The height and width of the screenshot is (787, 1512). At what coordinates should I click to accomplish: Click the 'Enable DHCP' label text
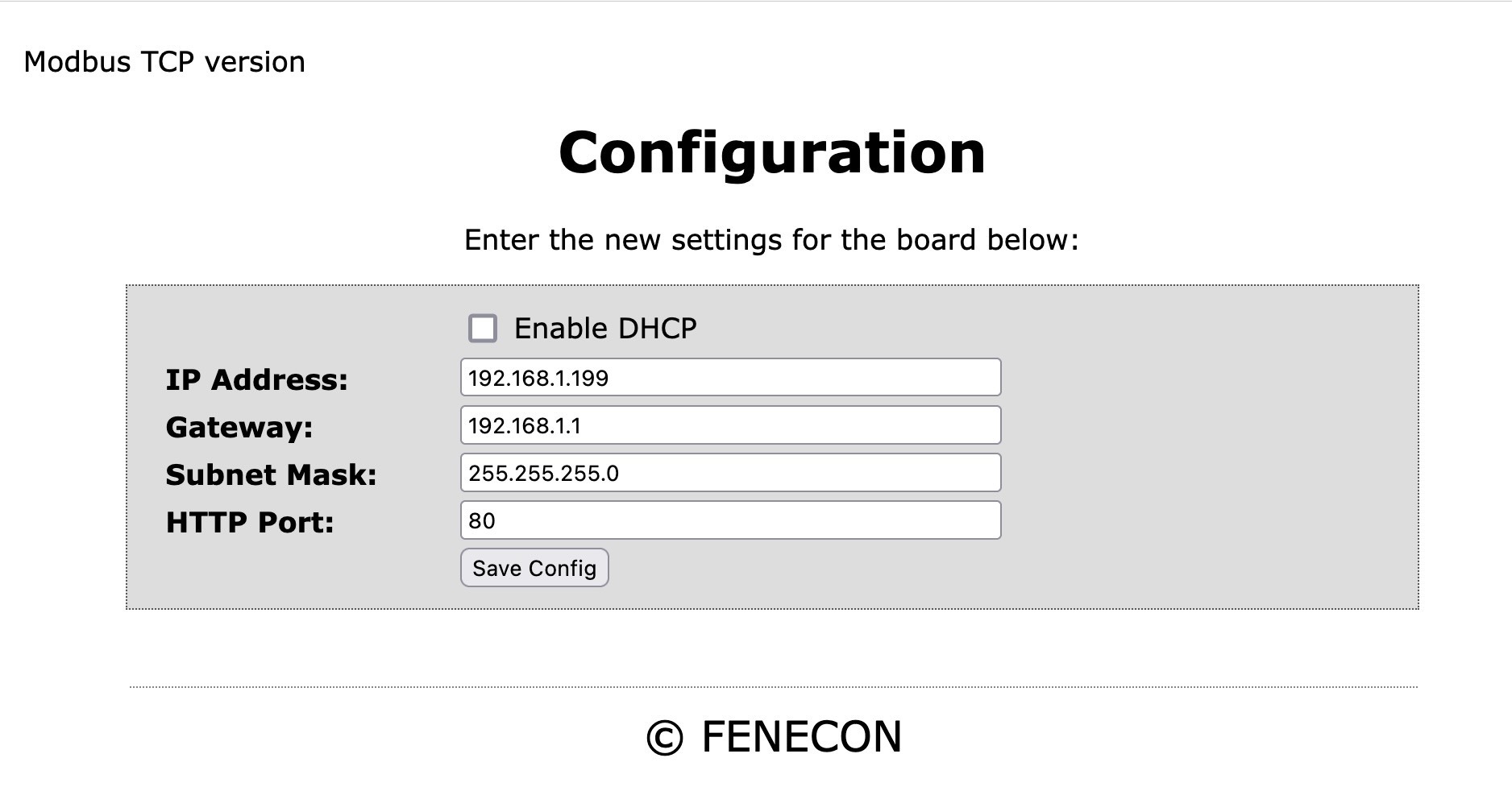[x=605, y=329]
